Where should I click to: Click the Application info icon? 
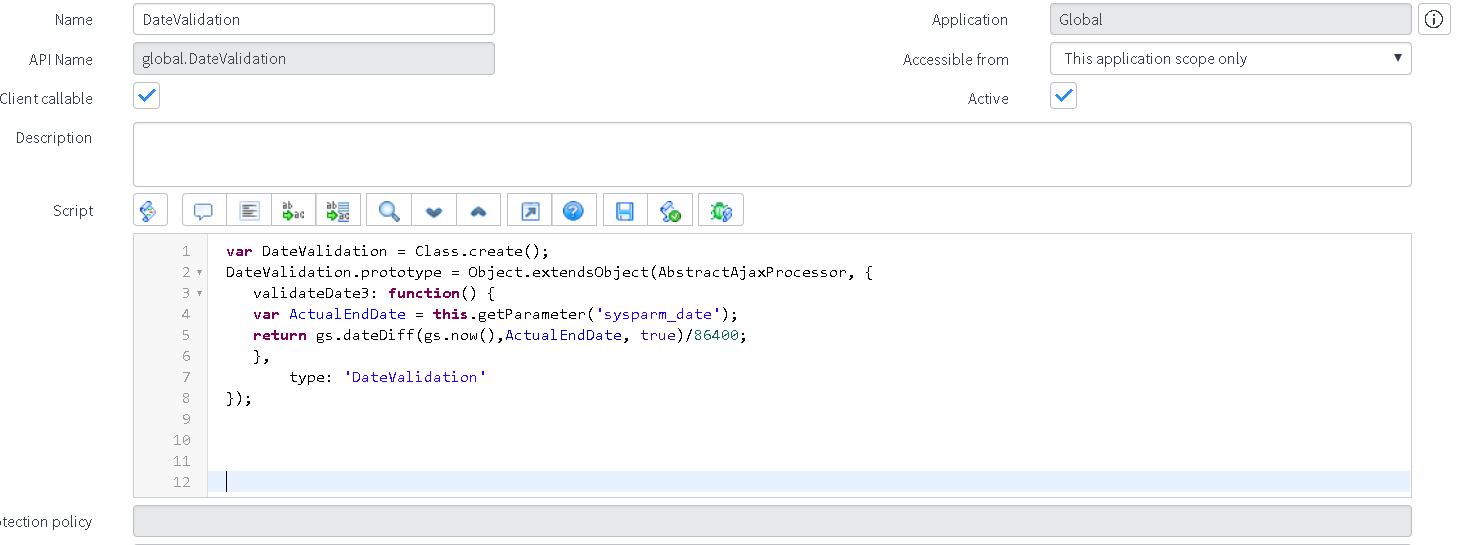(x=1434, y=19)
